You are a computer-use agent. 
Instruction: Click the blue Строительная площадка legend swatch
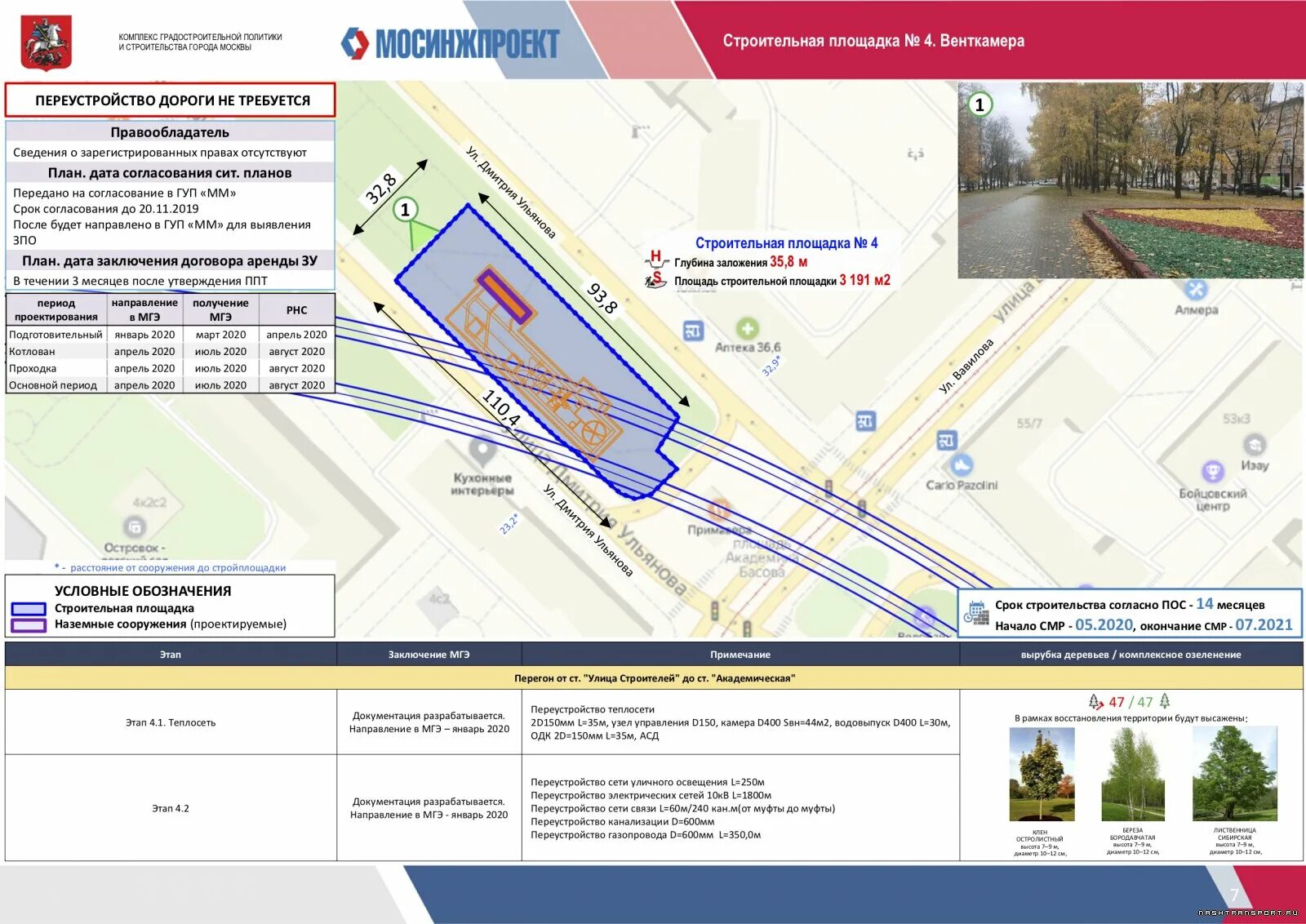[28, 609]
